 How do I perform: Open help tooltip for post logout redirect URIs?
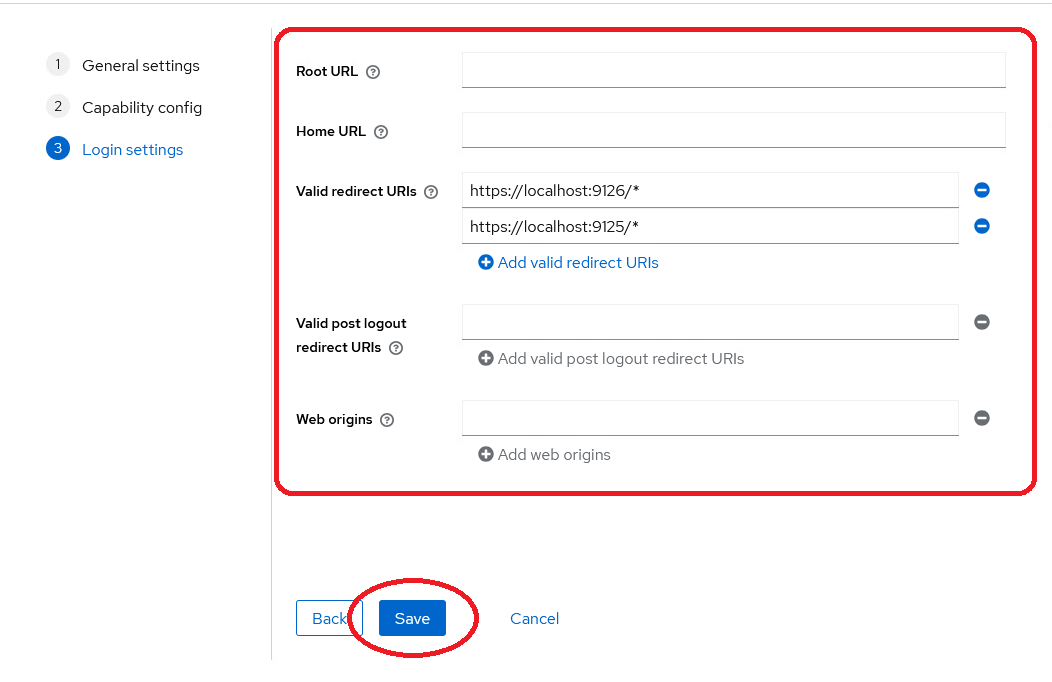[396, 347]
